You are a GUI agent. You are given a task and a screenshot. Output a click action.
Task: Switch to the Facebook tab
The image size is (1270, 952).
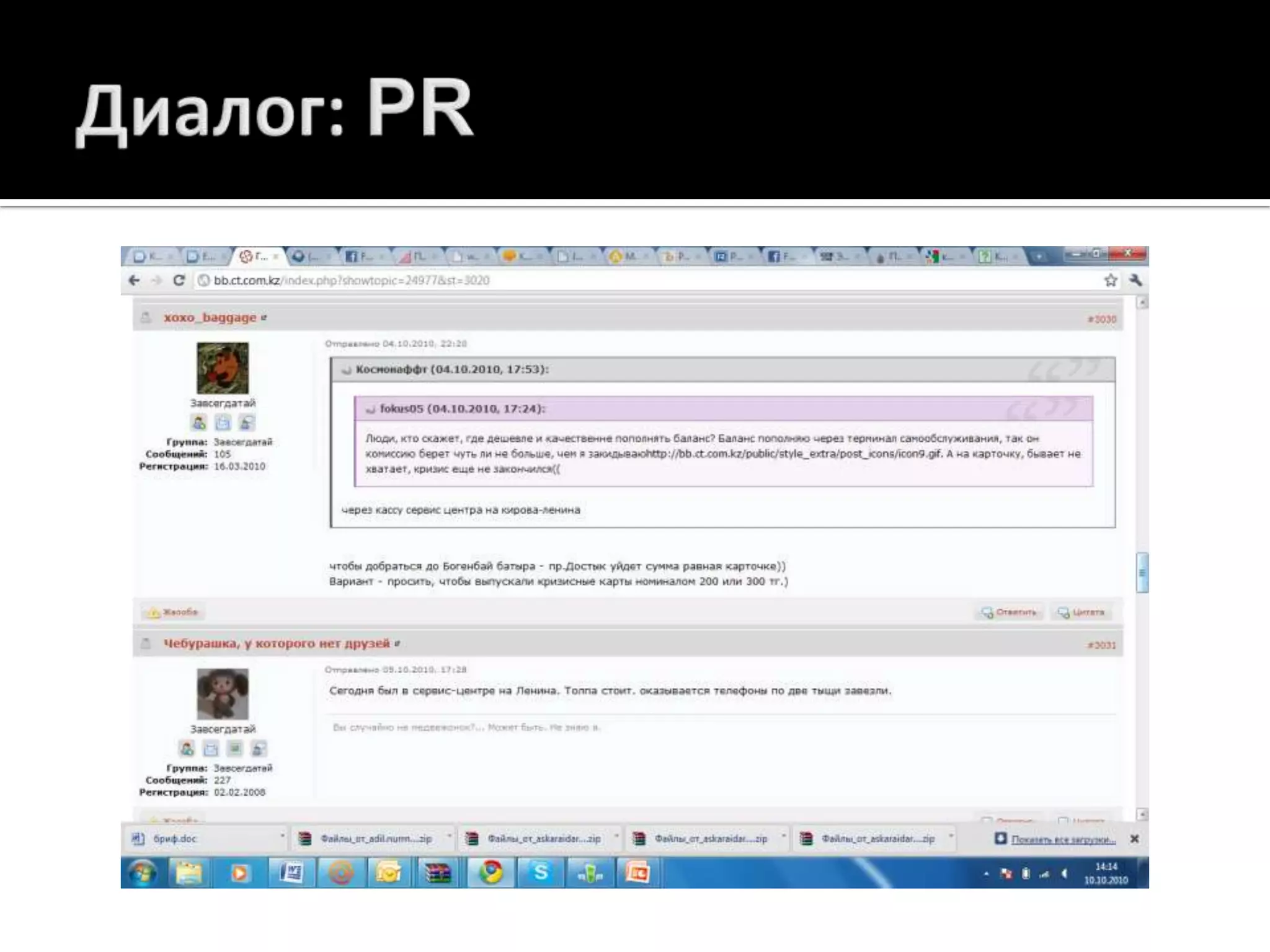(360, 256)
